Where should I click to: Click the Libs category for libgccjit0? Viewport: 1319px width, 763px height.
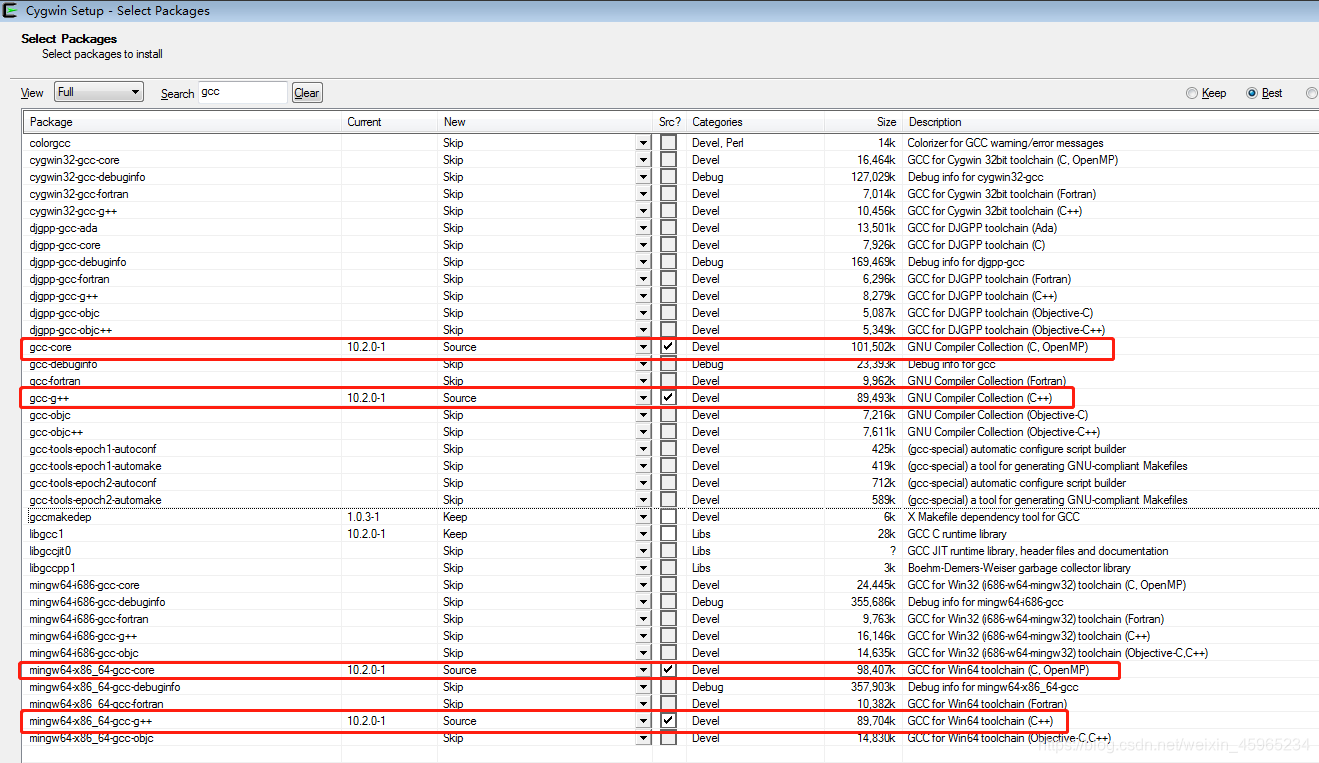pos(701,551)
